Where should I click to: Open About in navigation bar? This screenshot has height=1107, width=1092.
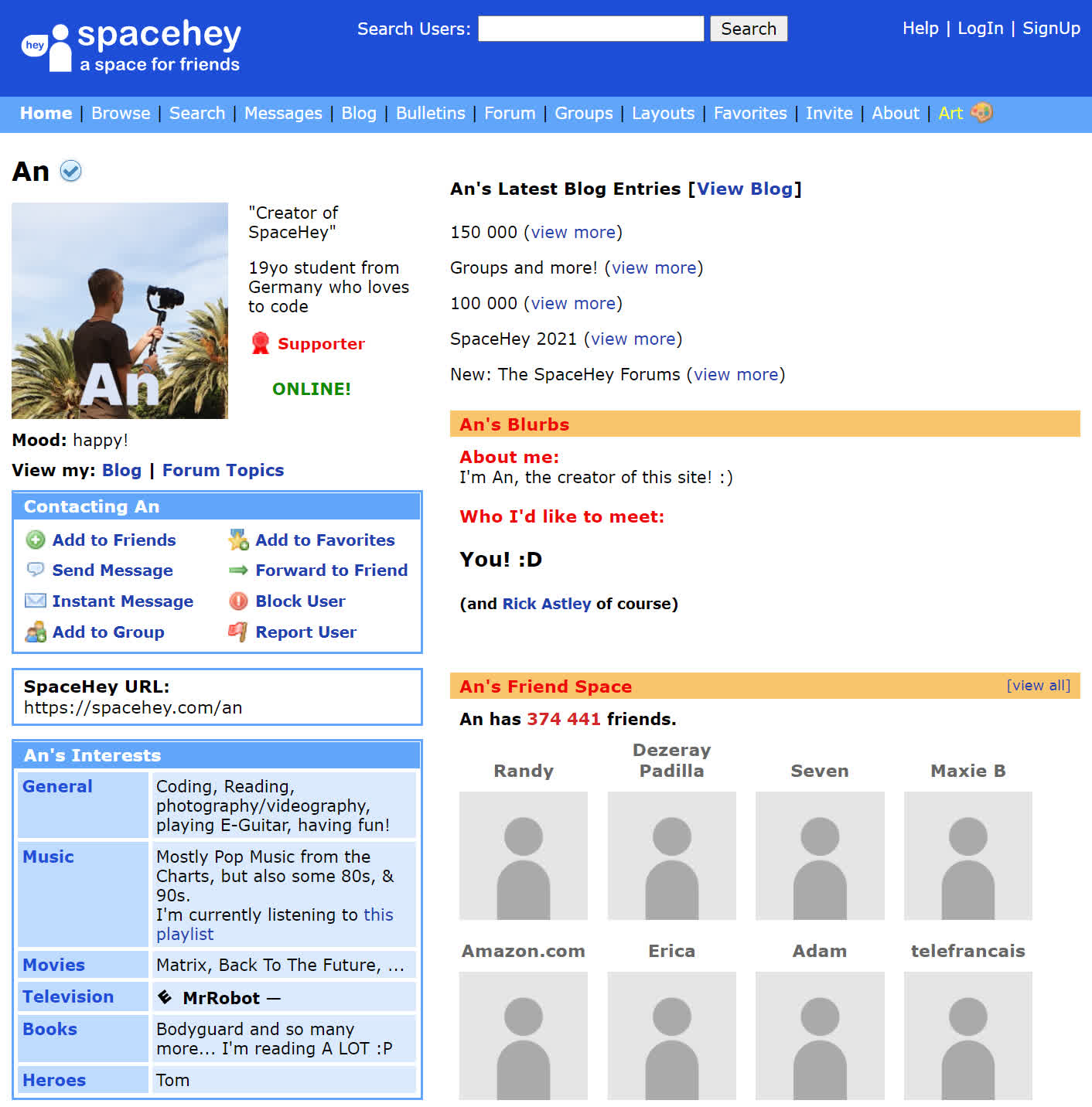pyautogui.click(x=896, y=113)
